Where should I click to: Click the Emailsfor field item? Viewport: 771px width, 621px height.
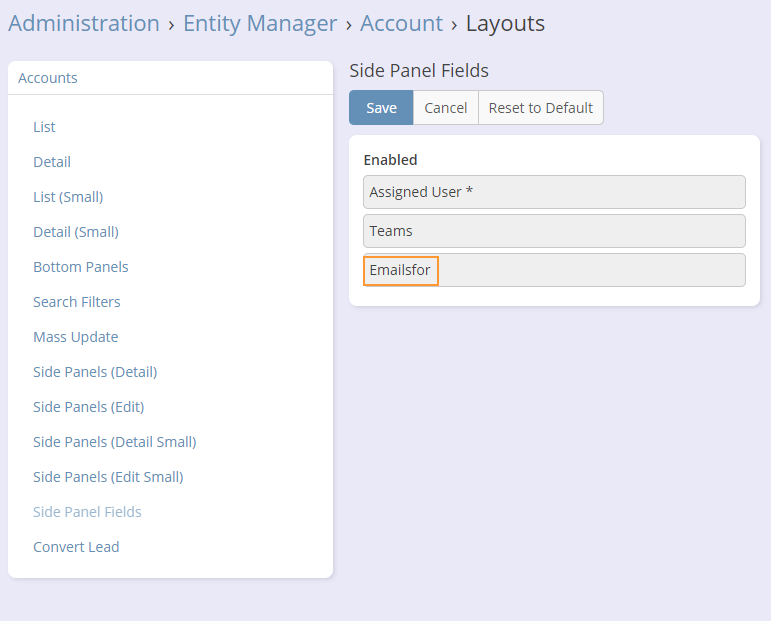[x=401, y=270]
